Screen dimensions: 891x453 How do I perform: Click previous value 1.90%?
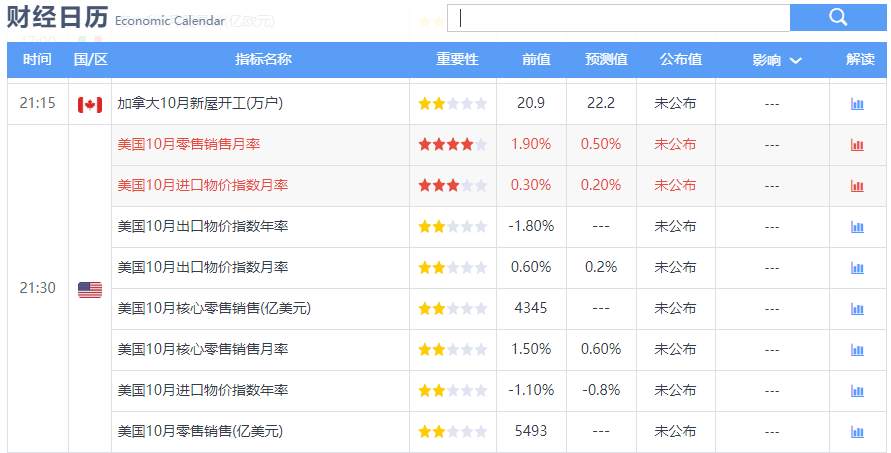[x=531, y=144]
